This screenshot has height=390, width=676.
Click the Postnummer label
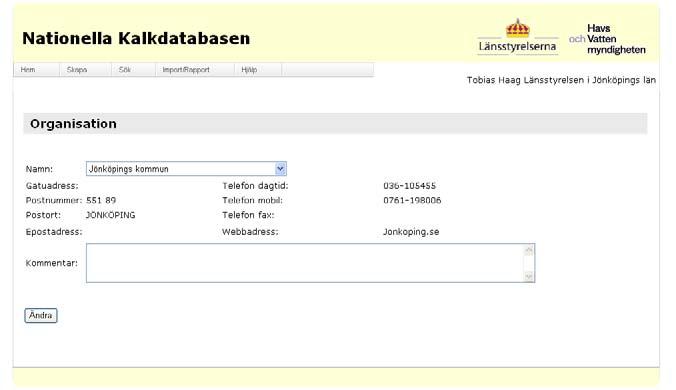pos(53,200)
